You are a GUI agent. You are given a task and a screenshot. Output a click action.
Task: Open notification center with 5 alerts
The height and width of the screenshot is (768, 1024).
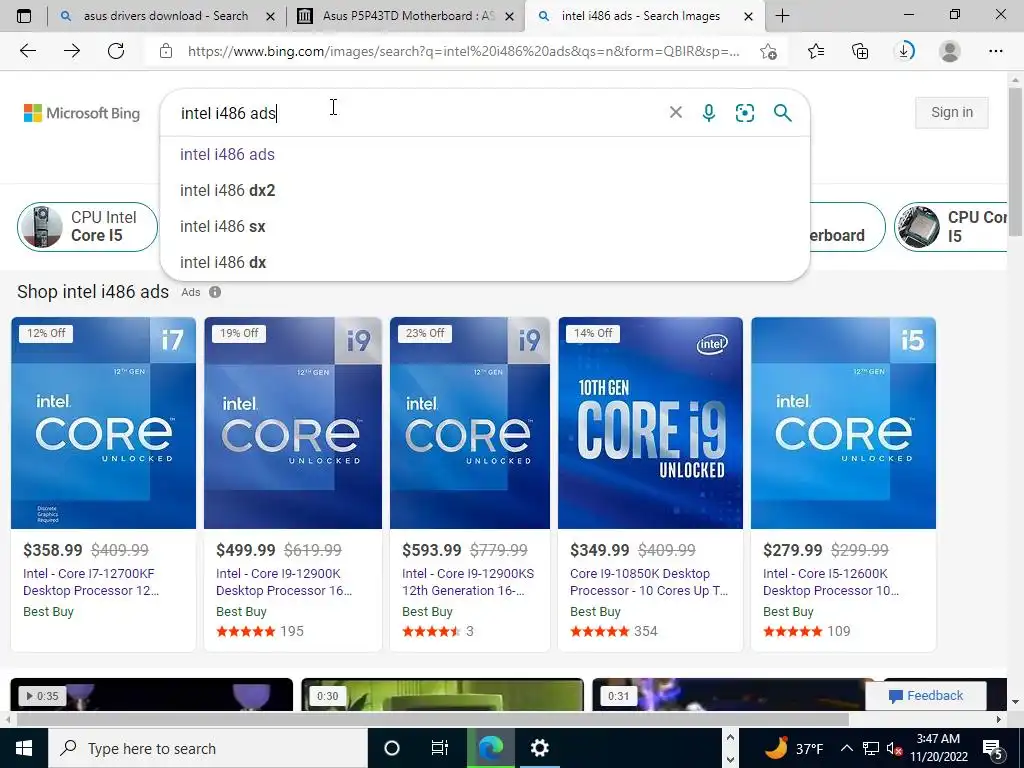point(993,749)
